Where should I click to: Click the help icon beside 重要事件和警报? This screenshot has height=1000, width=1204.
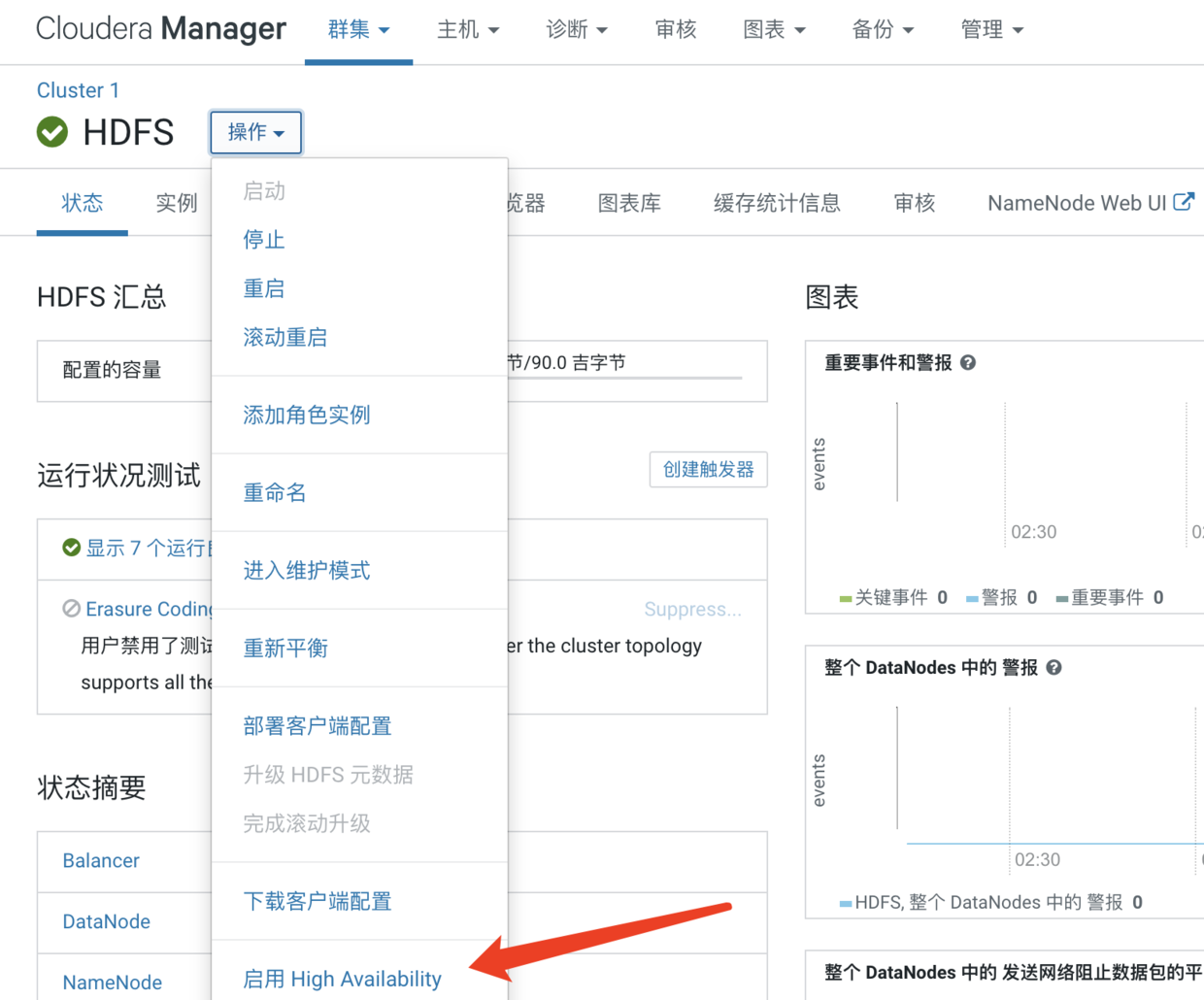[x=968, y=362]
